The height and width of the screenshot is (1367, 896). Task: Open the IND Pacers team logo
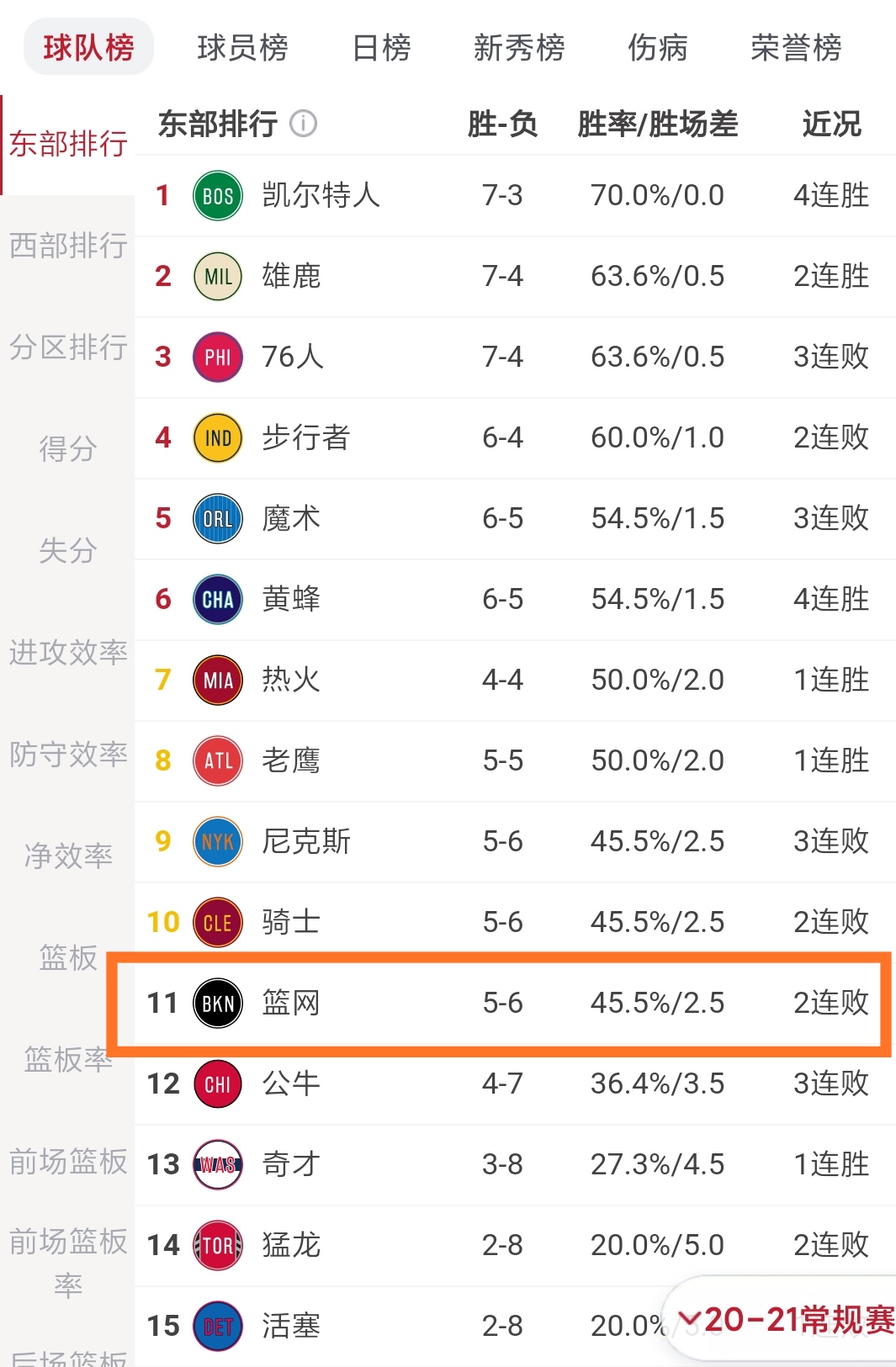coord(218,437)
